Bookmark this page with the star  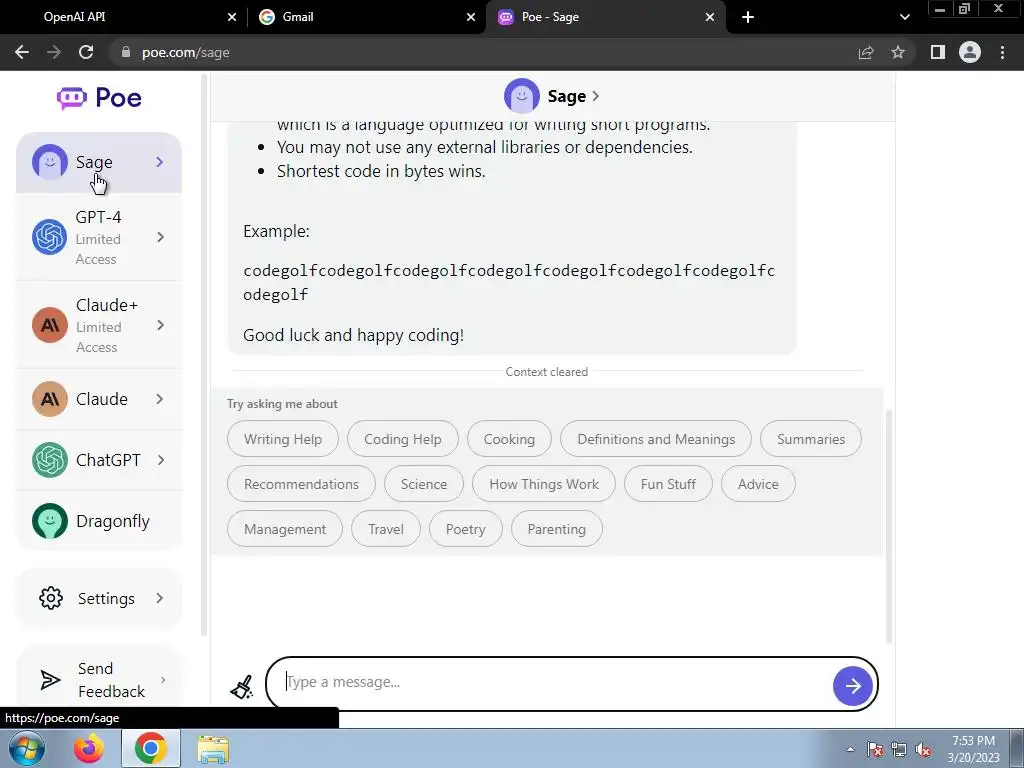click(x=898, y=52)
